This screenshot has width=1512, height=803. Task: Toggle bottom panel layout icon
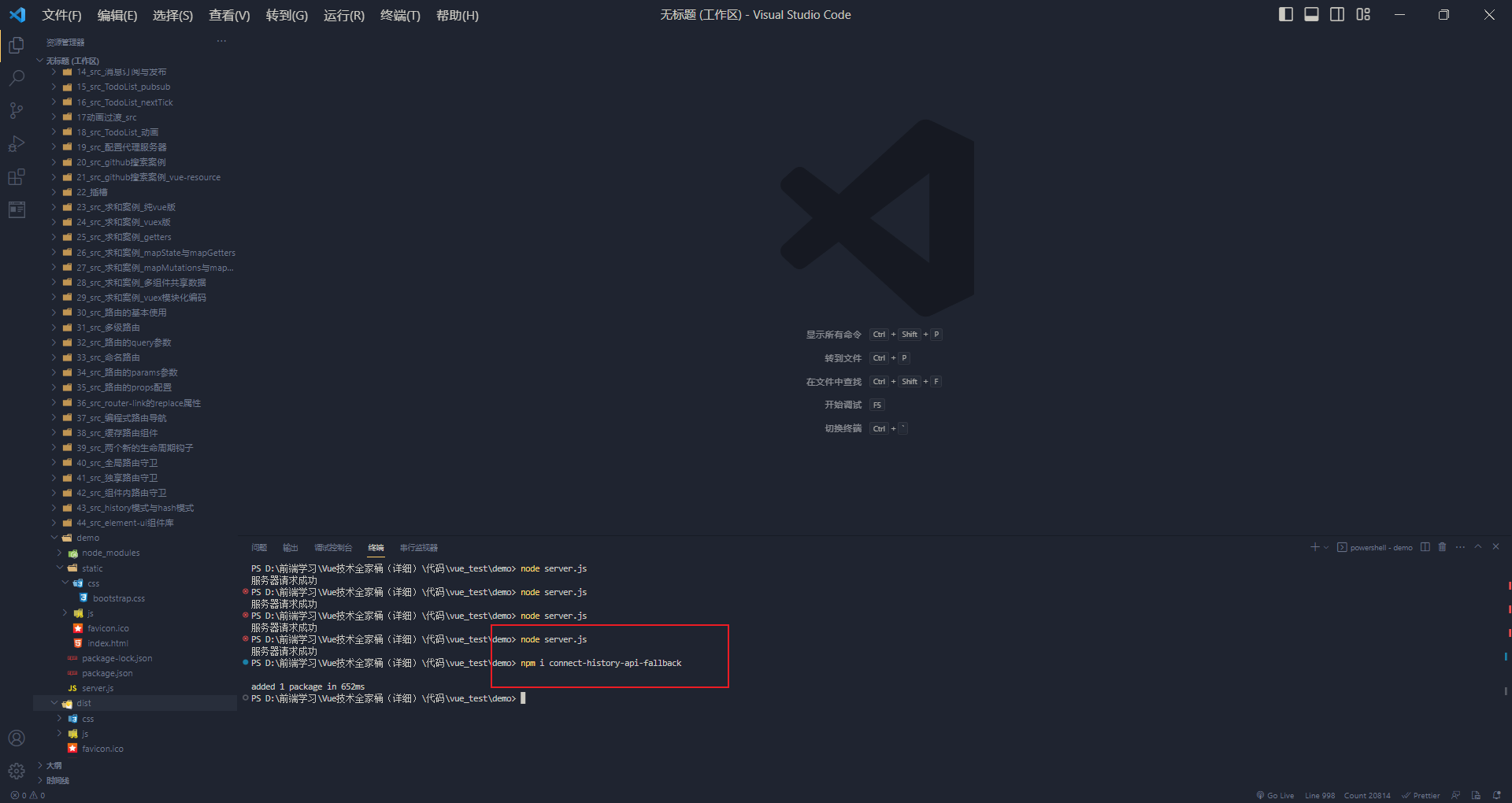1312,14
